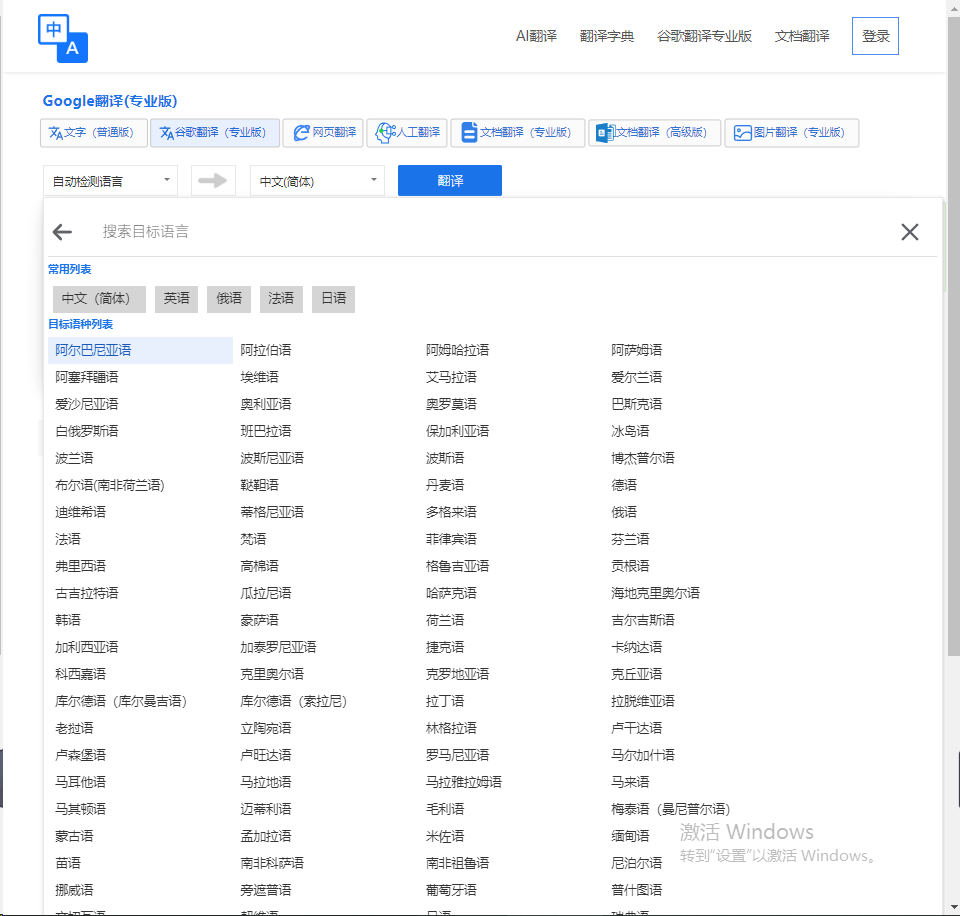
Task: Open 网页翻译 tab
Action: 323,133
